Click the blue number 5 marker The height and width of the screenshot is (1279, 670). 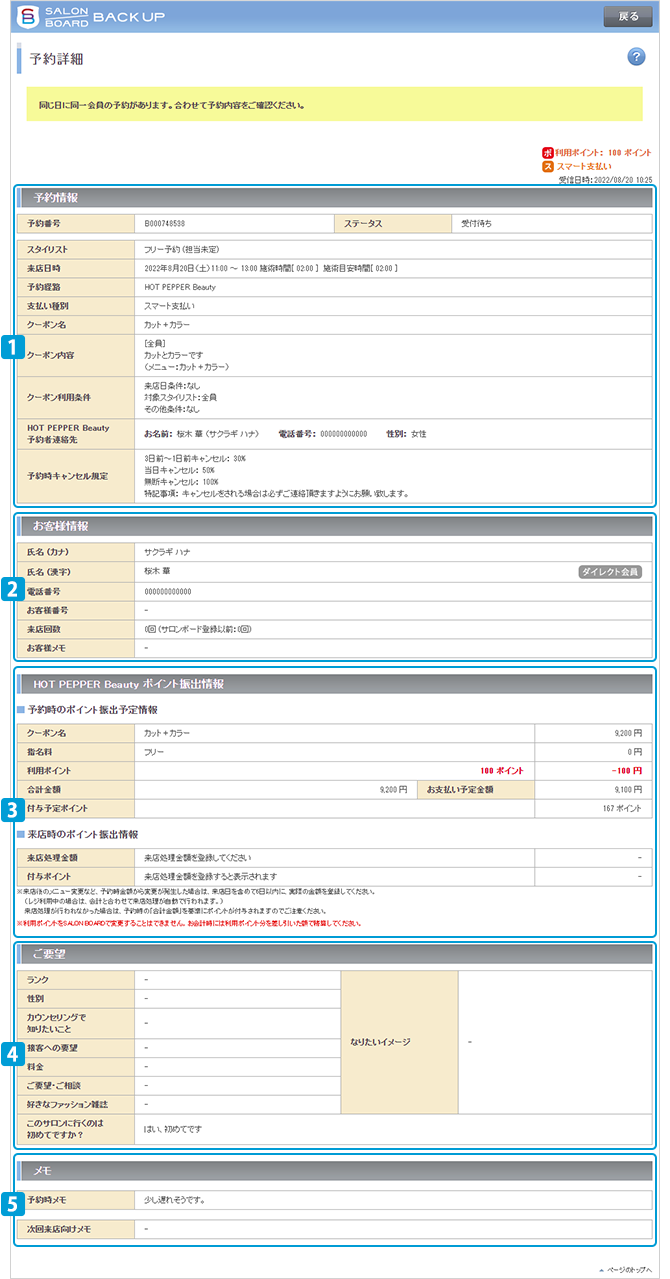pyautogui.click(x=12, y=1203)
